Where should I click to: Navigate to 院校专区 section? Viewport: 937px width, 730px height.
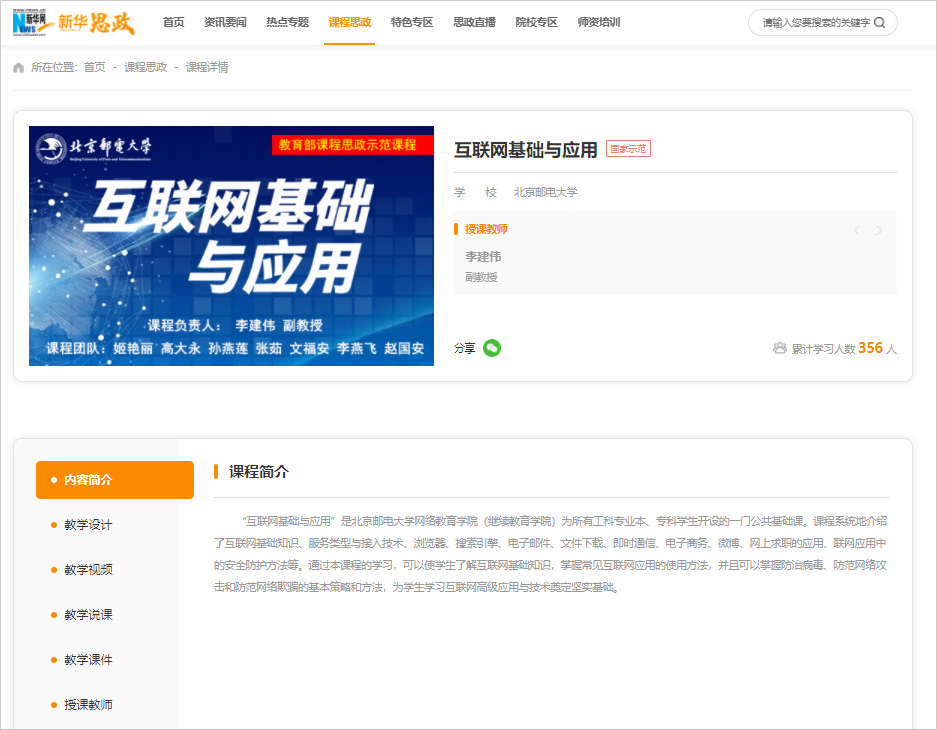coord(536,23)
